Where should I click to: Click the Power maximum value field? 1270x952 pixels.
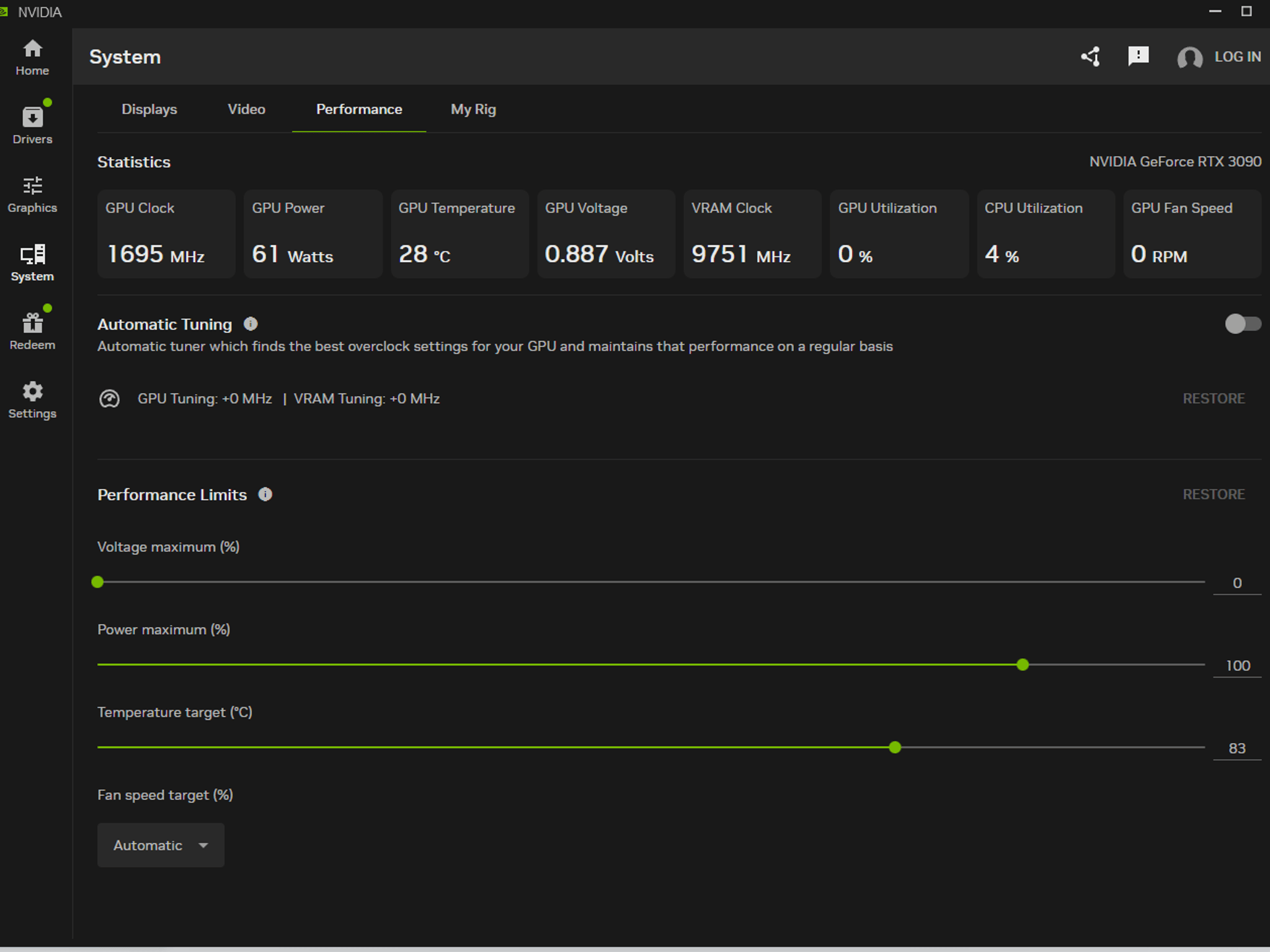tap(1237, 666)
